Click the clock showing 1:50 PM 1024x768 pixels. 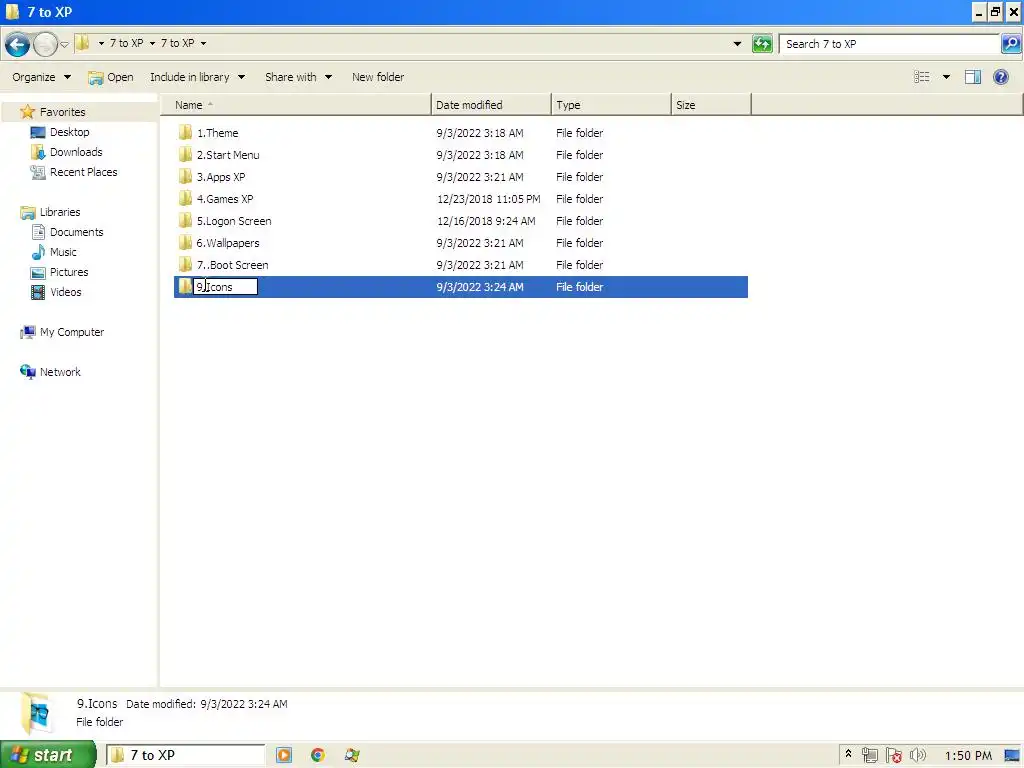pyautogui.click(x=968, y=756)
